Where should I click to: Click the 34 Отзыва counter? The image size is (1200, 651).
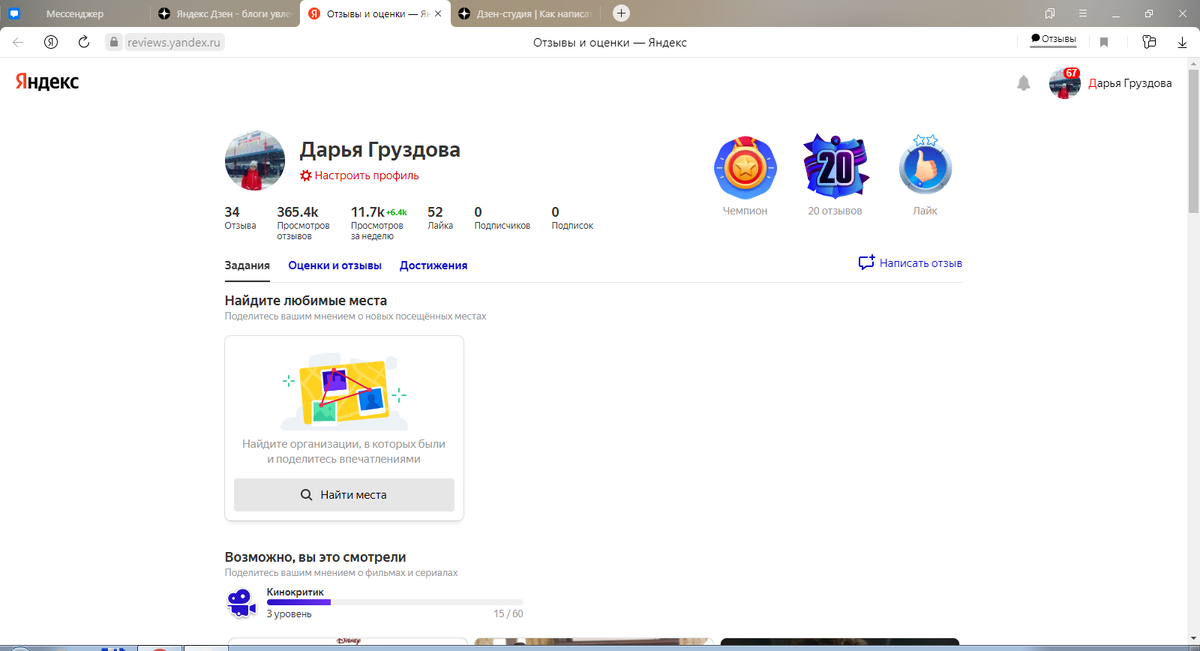[240, 218]
